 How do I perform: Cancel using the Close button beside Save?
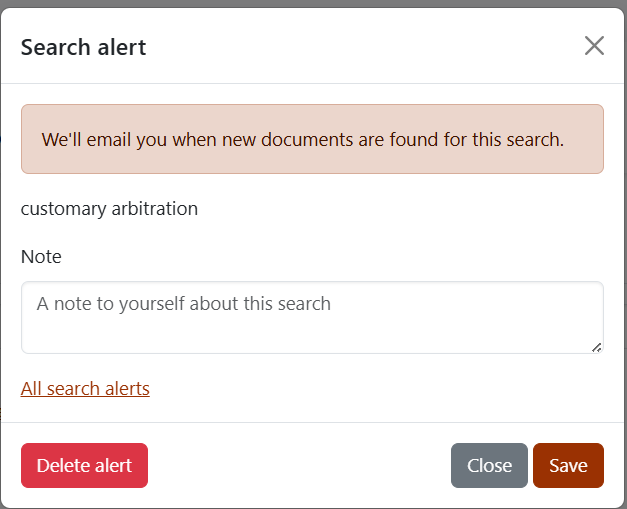489,465
